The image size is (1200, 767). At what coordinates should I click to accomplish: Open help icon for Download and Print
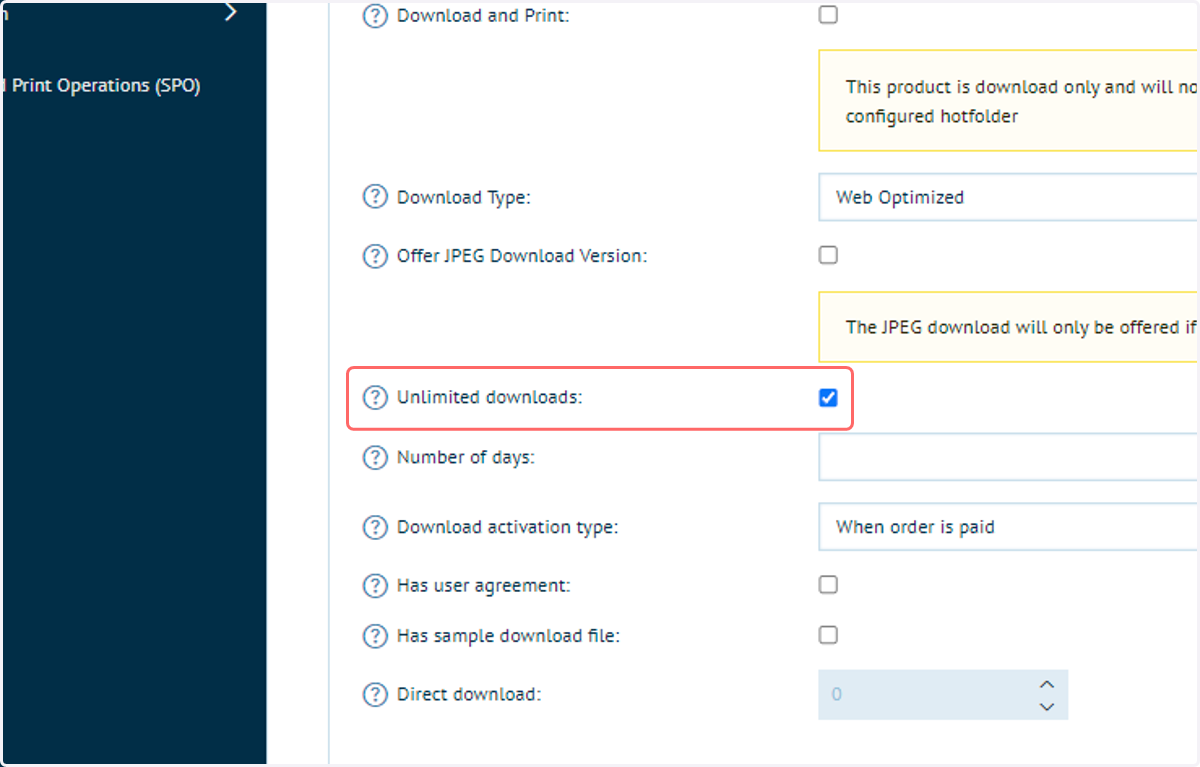[374, 16]
